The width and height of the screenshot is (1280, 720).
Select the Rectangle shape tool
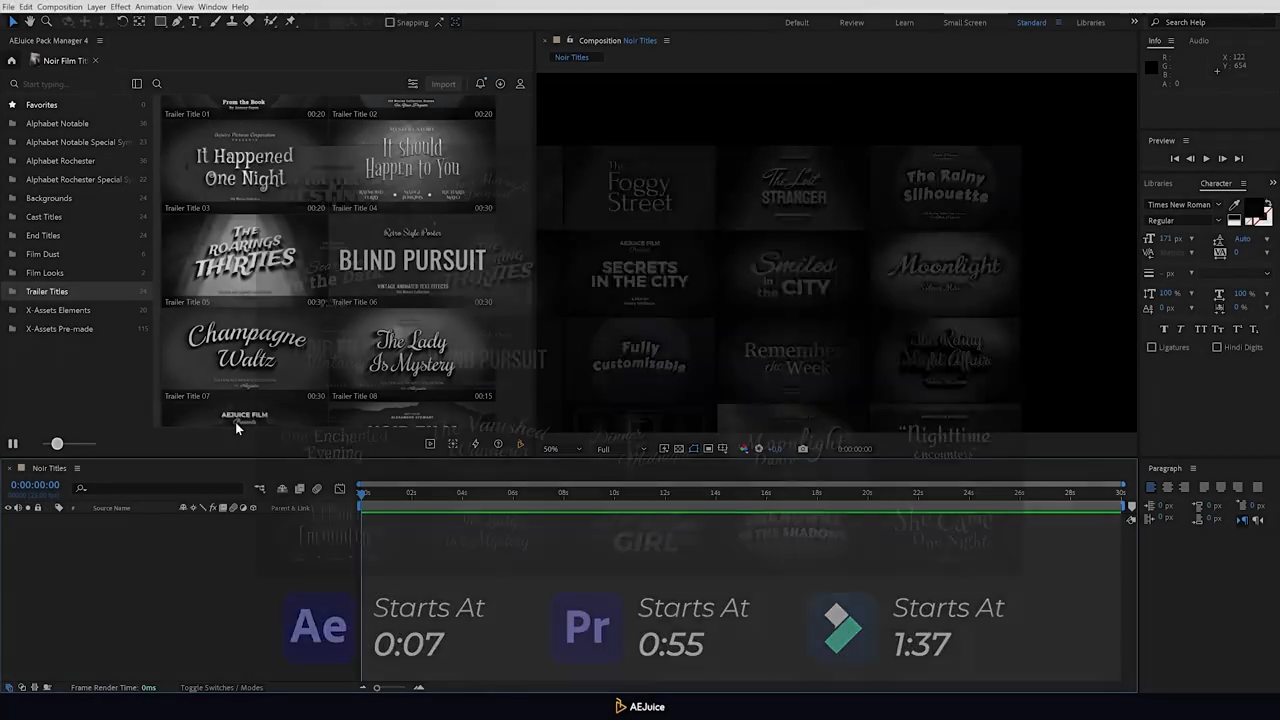pos(160,21)
